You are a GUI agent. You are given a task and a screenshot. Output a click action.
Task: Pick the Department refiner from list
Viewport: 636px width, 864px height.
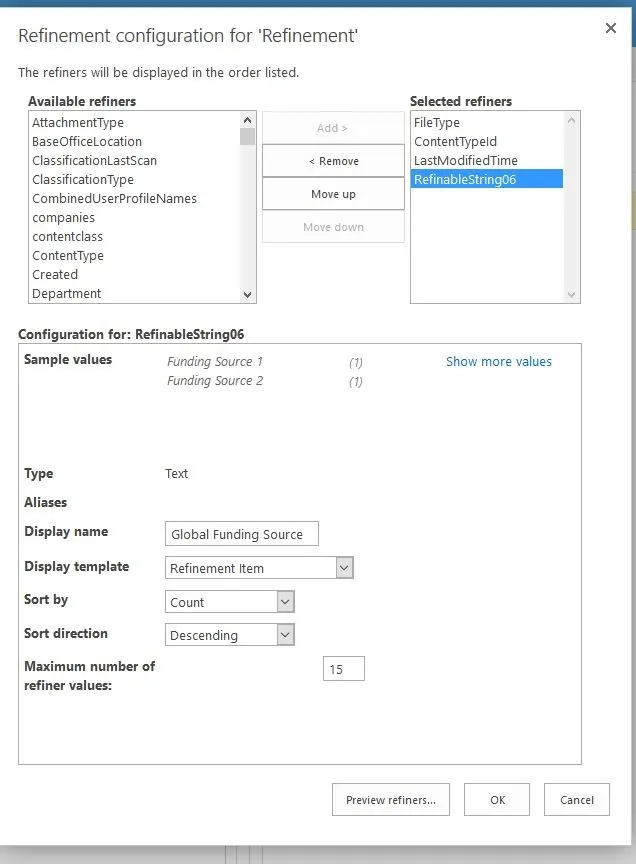(67, 294)
